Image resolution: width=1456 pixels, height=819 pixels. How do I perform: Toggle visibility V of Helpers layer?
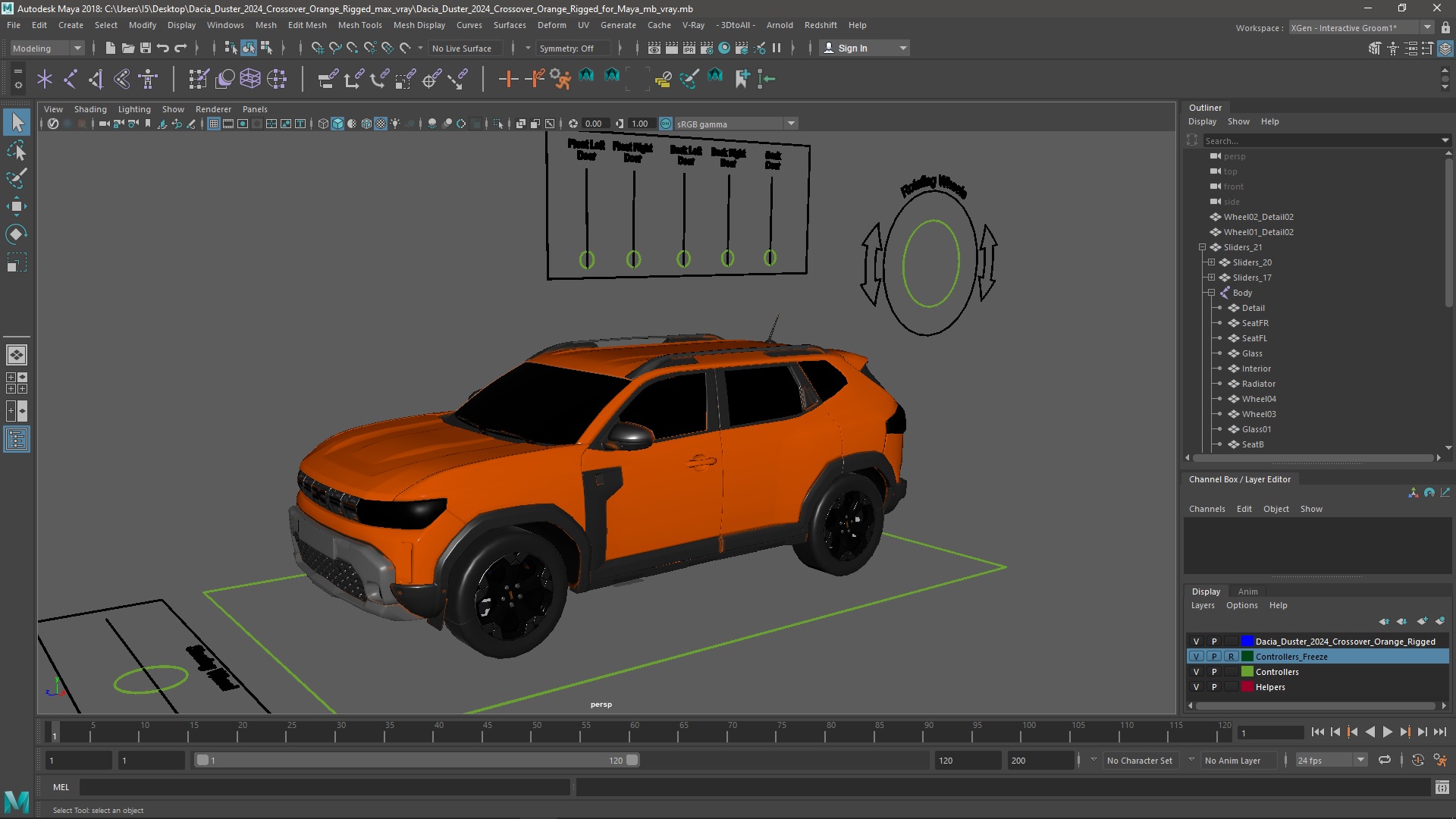click(1197, 687)
